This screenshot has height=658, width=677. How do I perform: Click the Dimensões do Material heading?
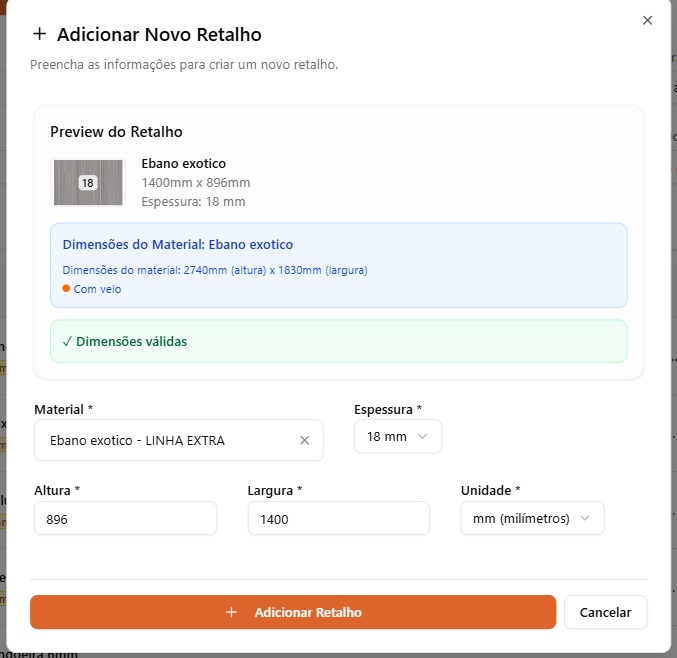pos(178,244)
